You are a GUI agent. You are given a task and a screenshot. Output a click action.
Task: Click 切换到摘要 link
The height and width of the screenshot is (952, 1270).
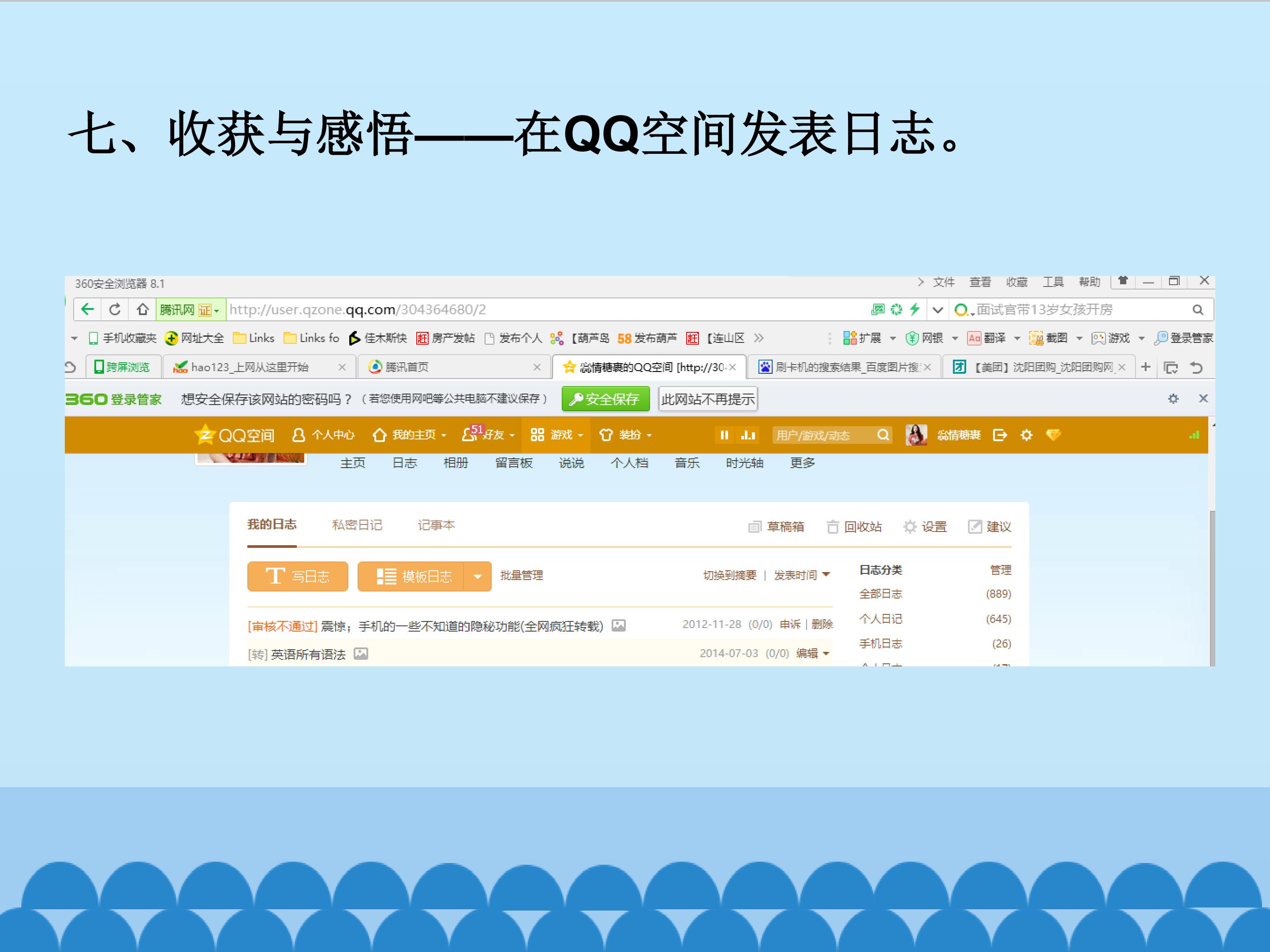click(730, 576)
